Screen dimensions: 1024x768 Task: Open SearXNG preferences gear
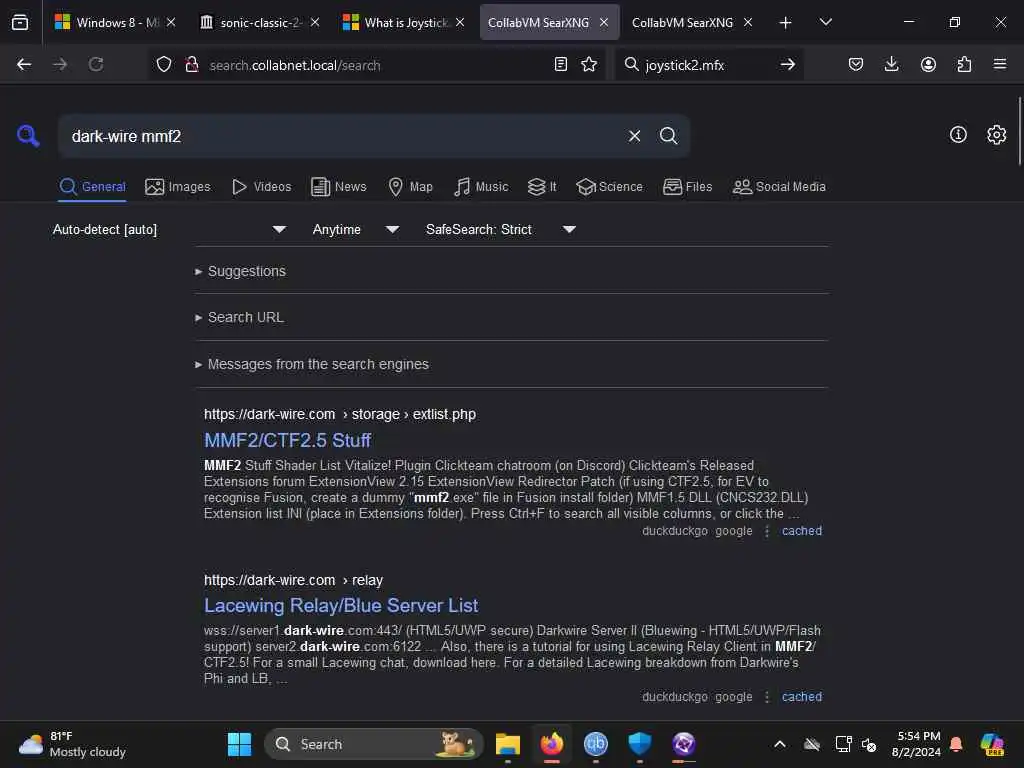997,135
